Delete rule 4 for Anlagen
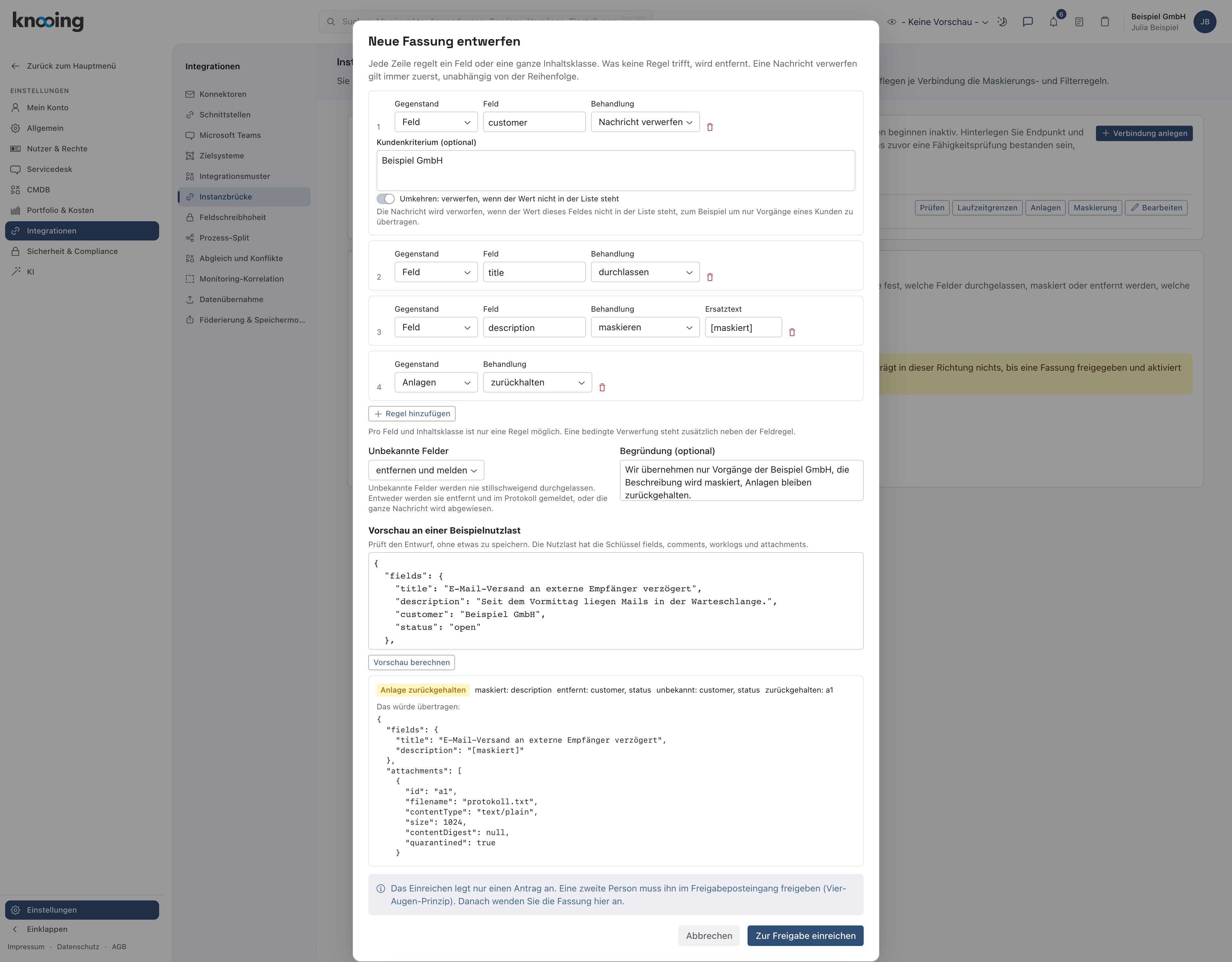This screenshot has height=962, width=1232. point(602,387)
